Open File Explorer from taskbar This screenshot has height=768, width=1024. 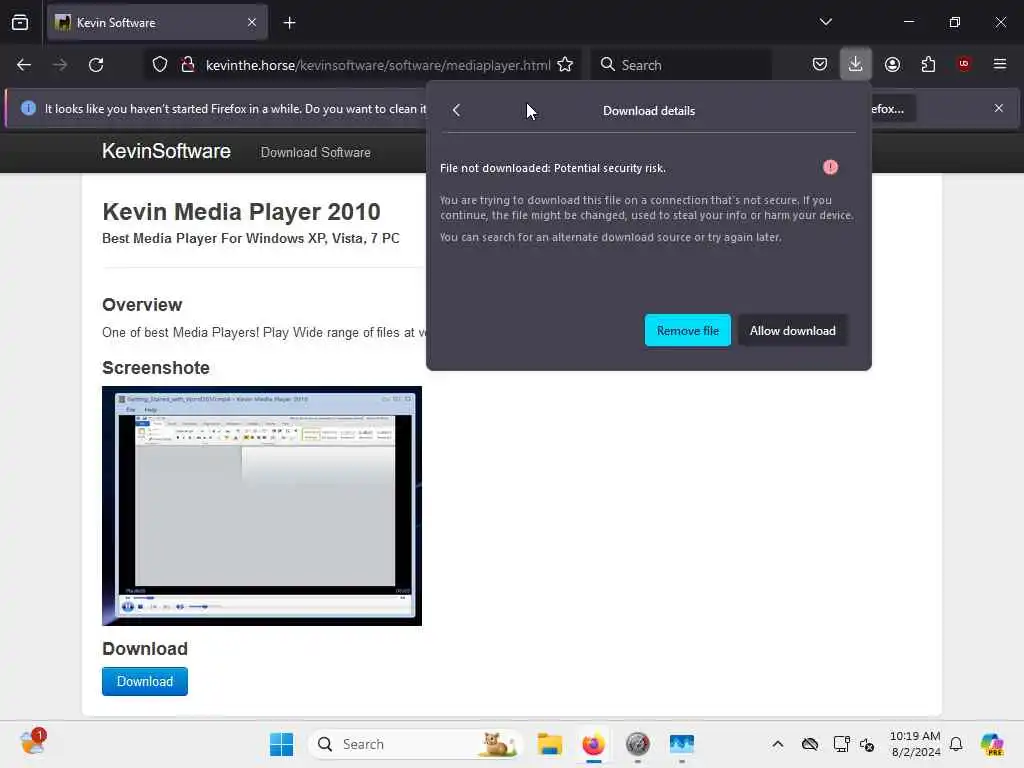550,744
